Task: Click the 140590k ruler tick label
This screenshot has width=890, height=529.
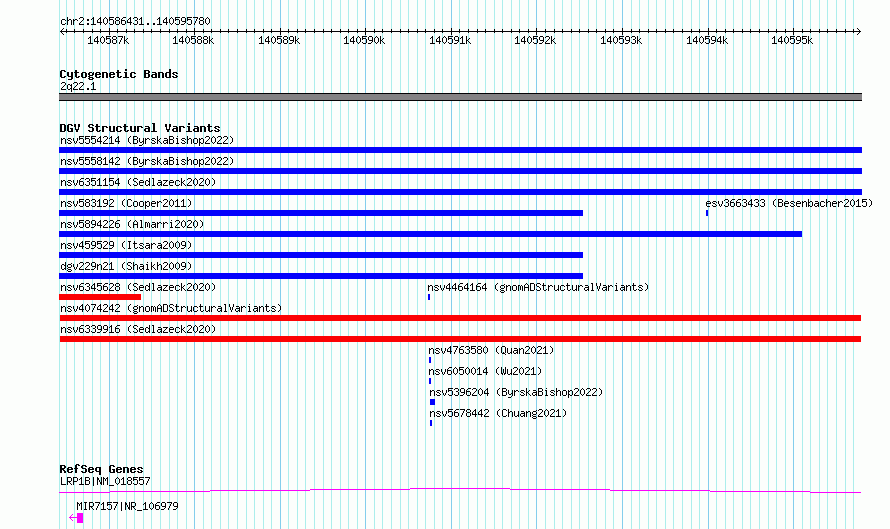Action: (x=364, y=40)
